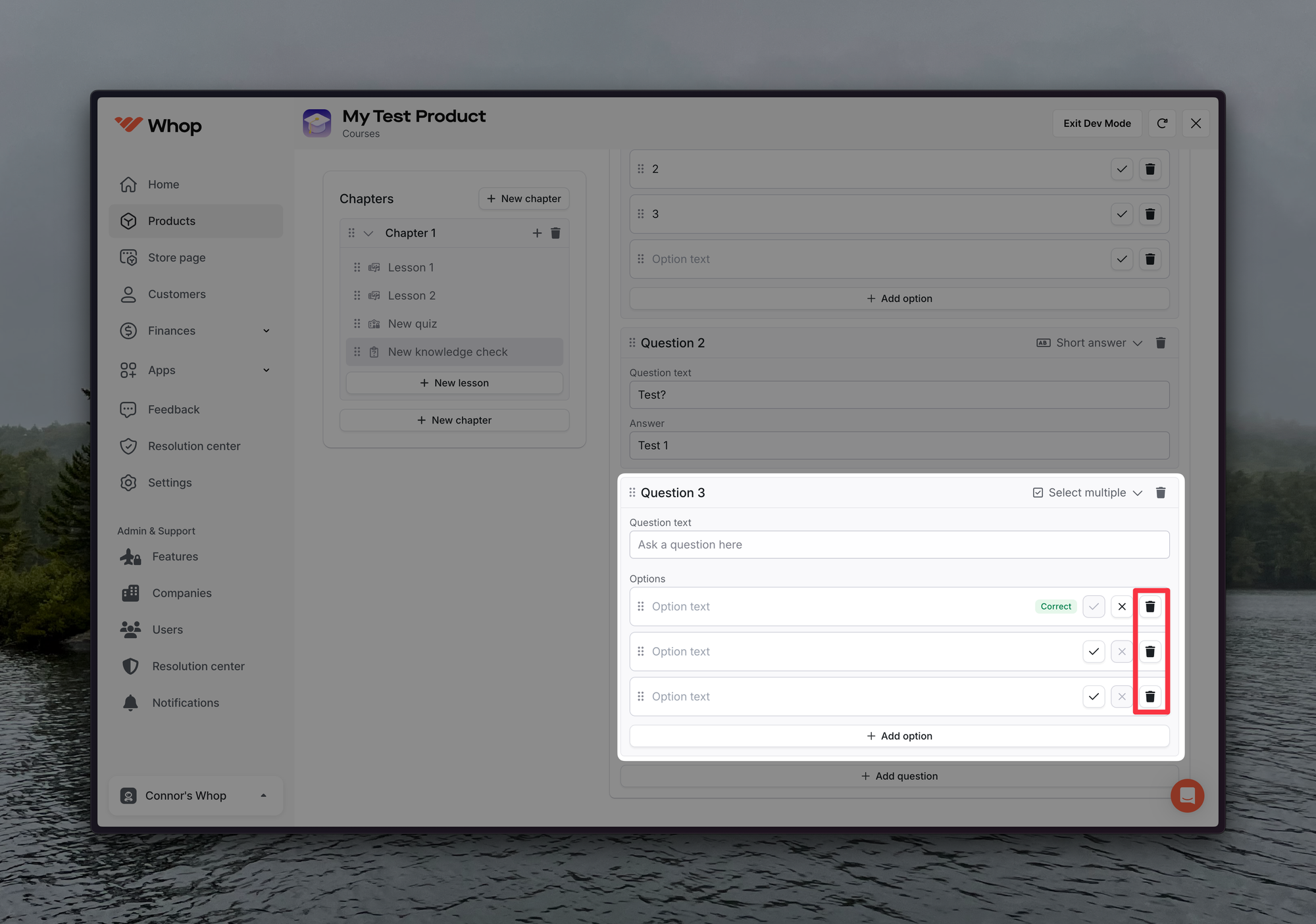Click the trash icon for Question 2
The height and width of the screenshot is (924, 1316).
pyautogui.click(x=1161, y=343)
